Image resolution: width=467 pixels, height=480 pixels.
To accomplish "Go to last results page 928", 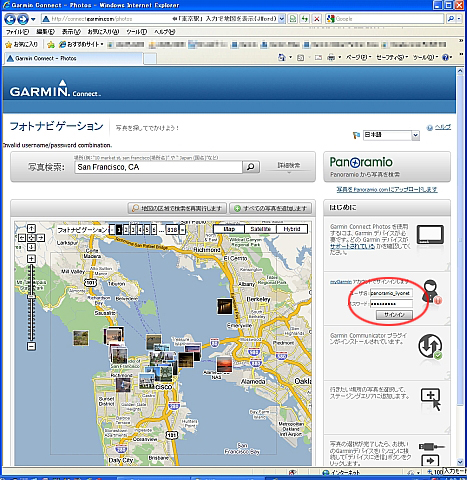I will [x=172, y=230].
